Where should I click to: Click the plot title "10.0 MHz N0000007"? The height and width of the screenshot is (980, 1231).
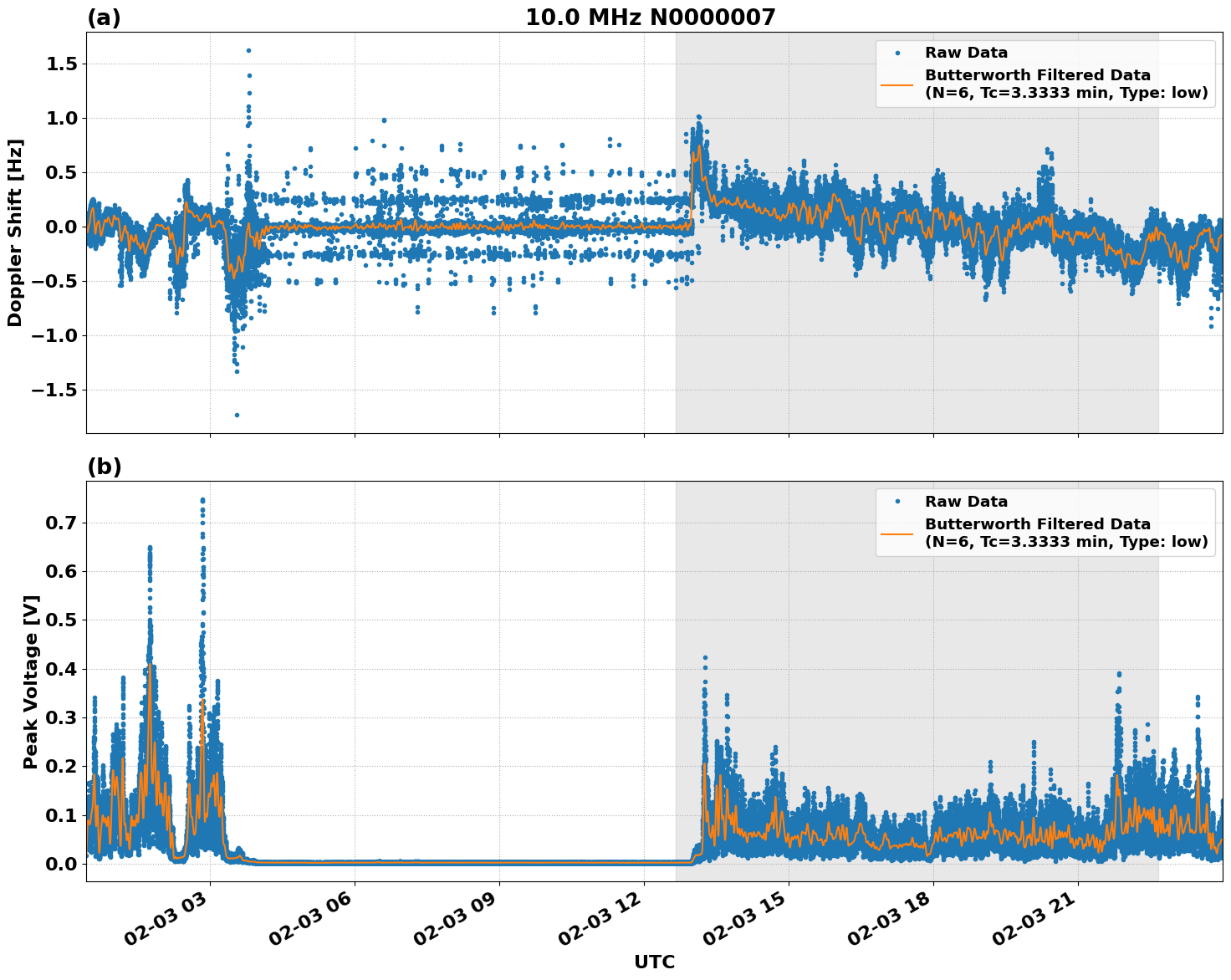(x=650, y=18)
